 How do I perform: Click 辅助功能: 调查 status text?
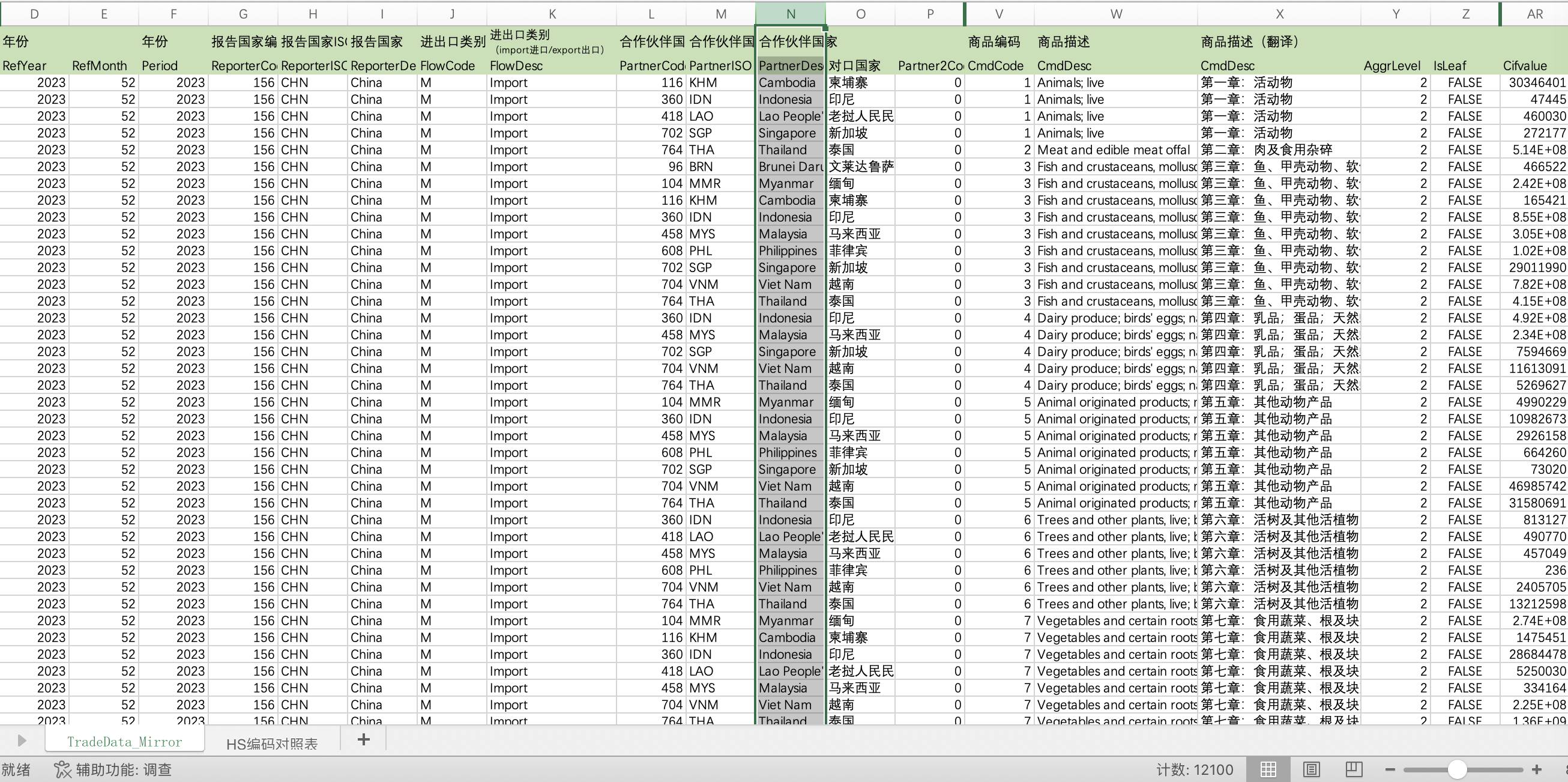click(124, 769)
